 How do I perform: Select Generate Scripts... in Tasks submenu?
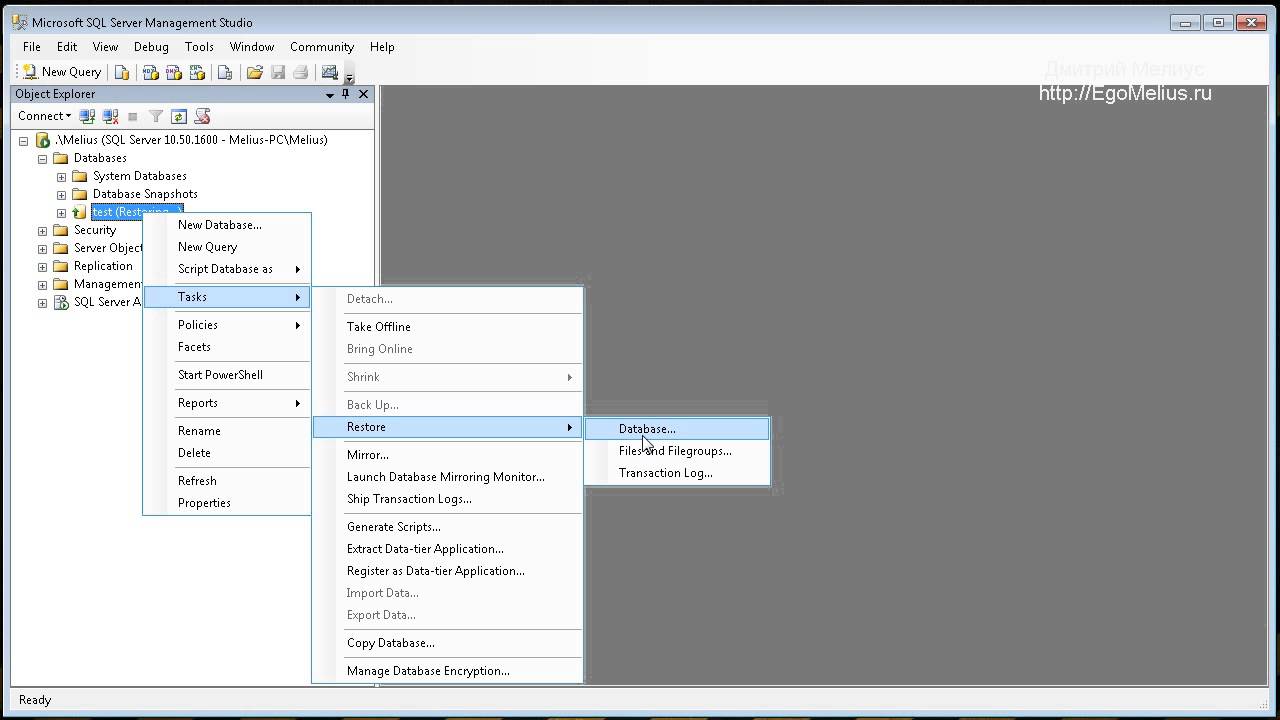(447, 527)
